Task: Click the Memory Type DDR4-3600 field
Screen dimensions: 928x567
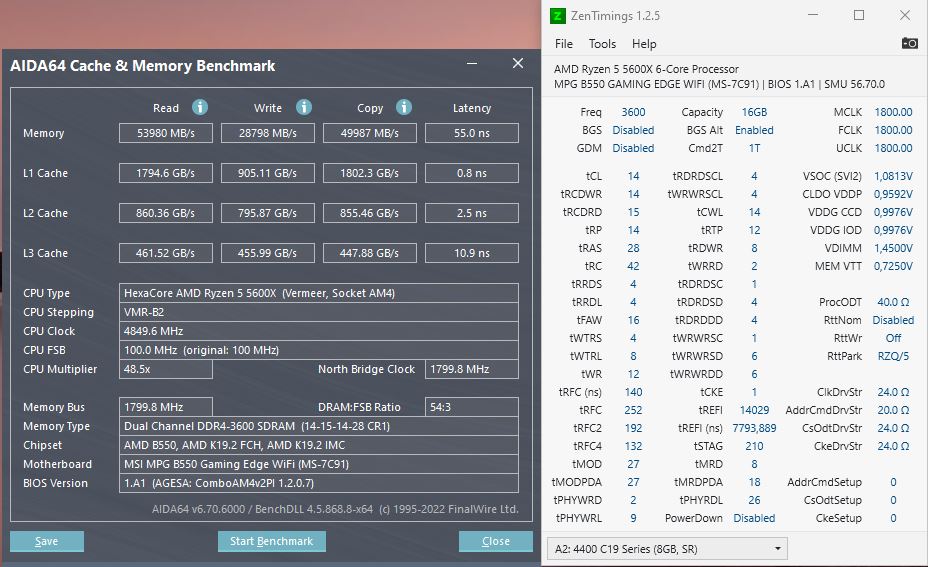Action: tap(318, 426)
